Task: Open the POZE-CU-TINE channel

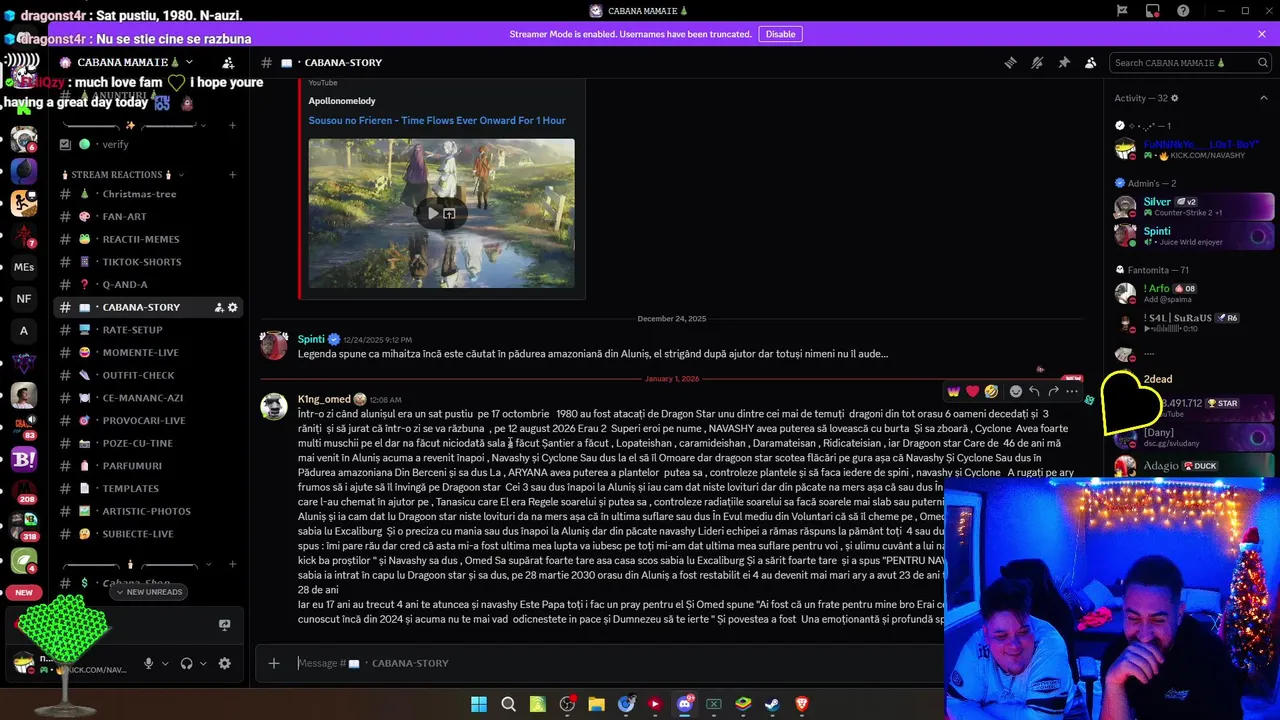Action: click(x=148, y=443)
